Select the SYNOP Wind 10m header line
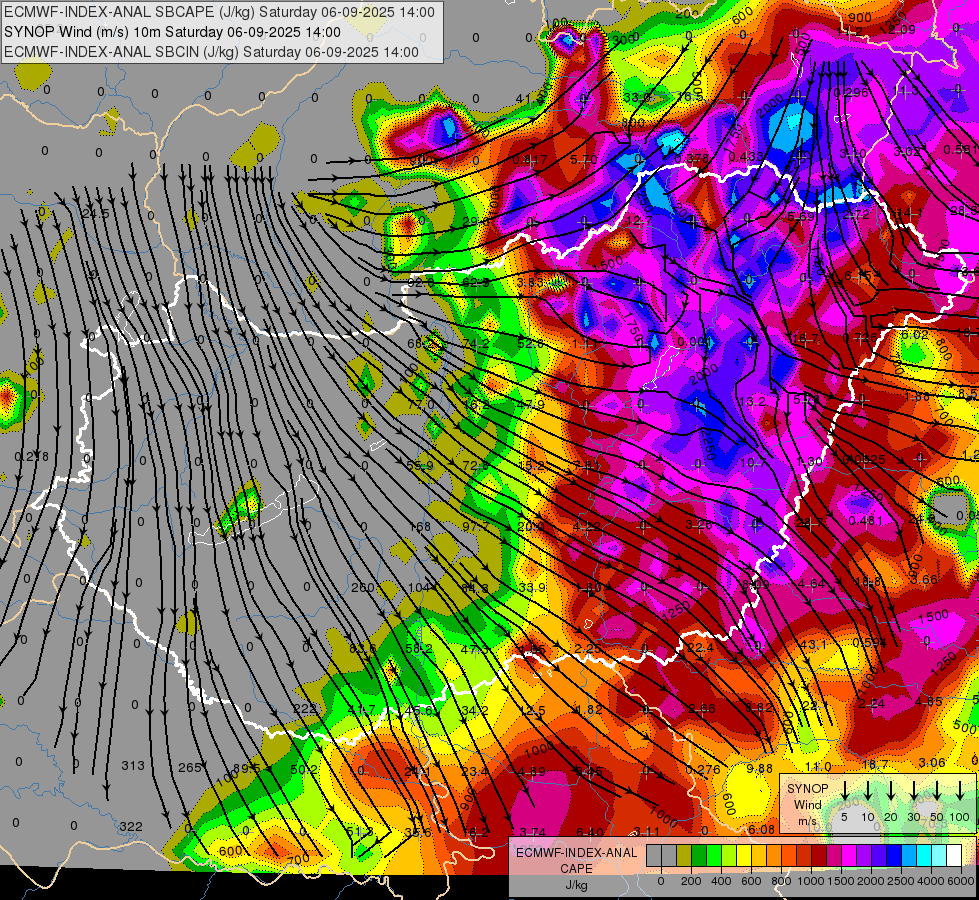Image resolution: width=979 pixels, height=900 pixels. 172,32
